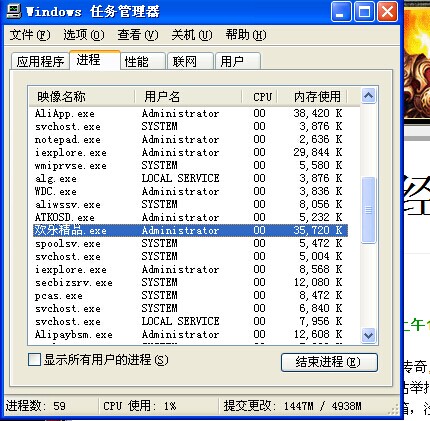Screen dimensions: 430x421
Task: Switch to the 性能 tab
Action: [x=143, y=61]
